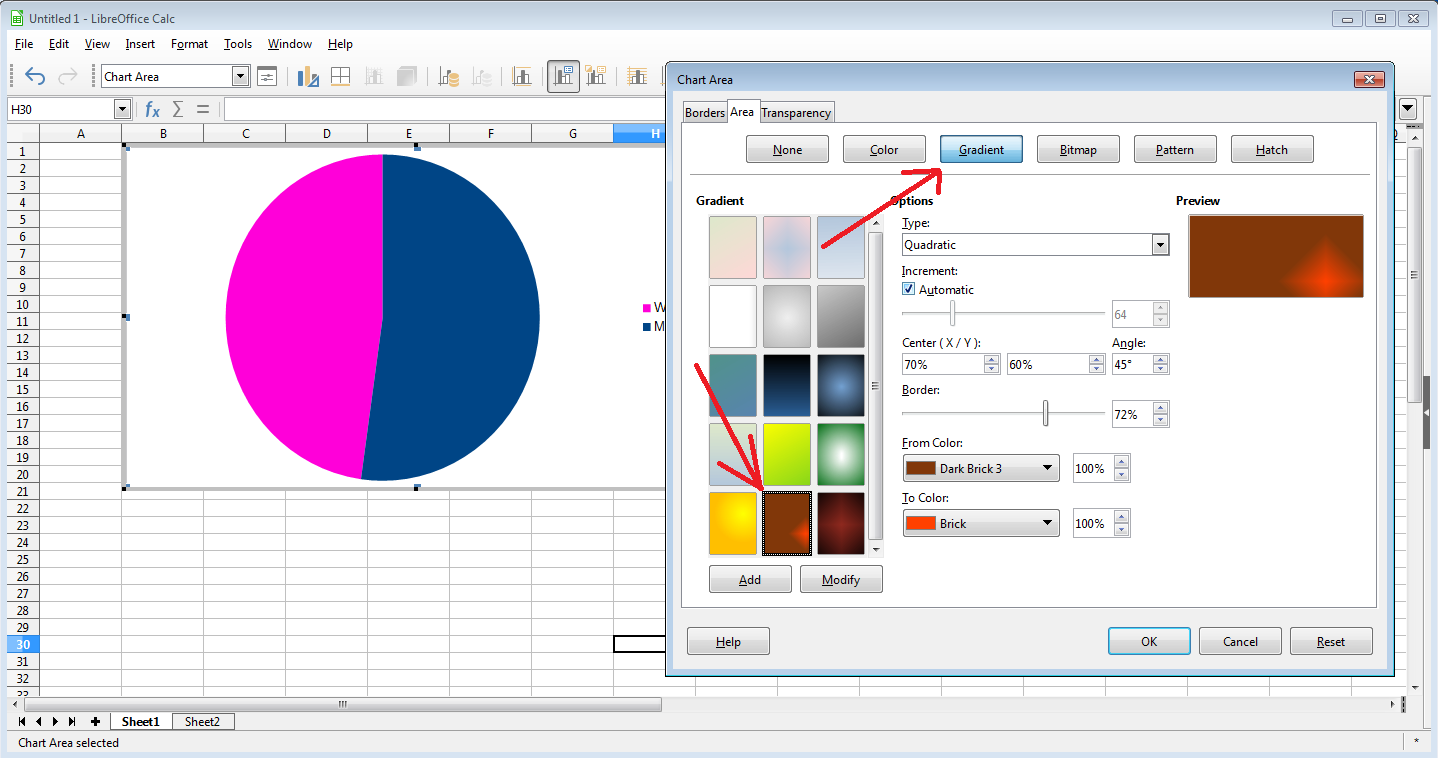Image resolution: width=1438 pixels, height=758 pixels.
Task: Select the Hatch fill button
Action: pos(1272,150)
